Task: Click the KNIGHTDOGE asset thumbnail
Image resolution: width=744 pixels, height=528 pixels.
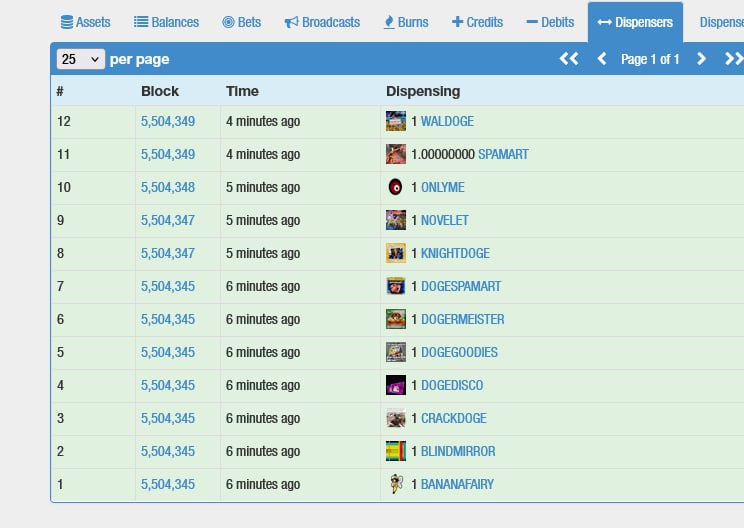Action: [x=396, y=253]
